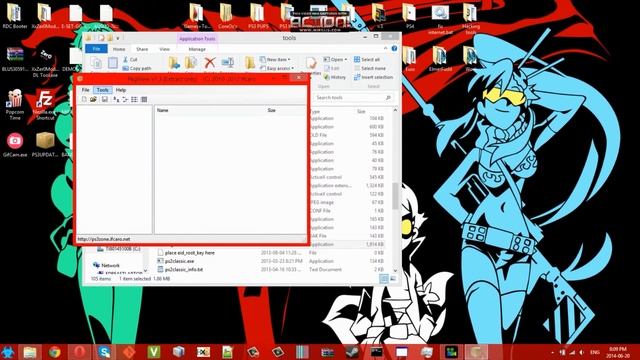The image size is (640, 360).
Task: Open the File menu in the PKG viewer
Action: coord(85,90)
